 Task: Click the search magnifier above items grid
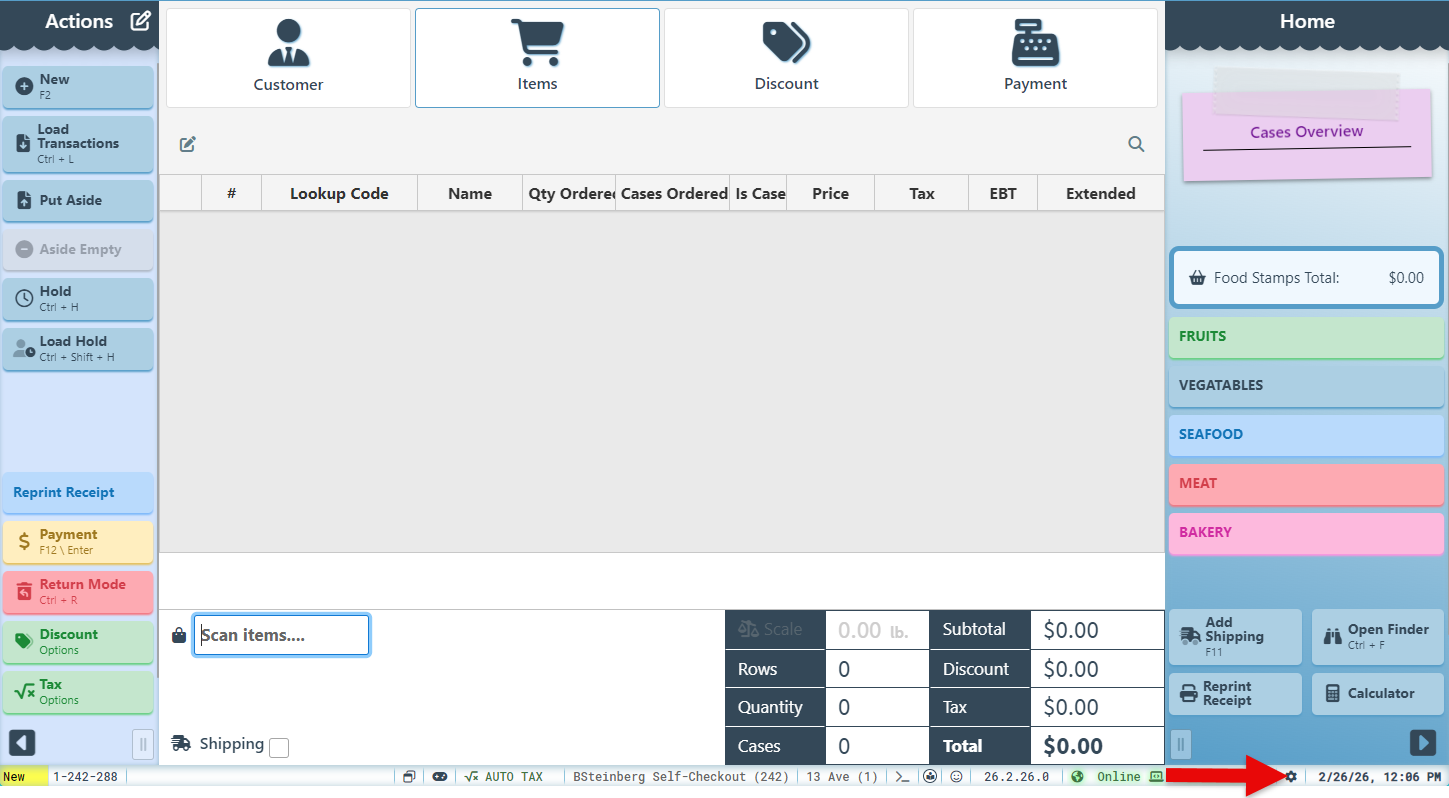(x=1136, y=144)
